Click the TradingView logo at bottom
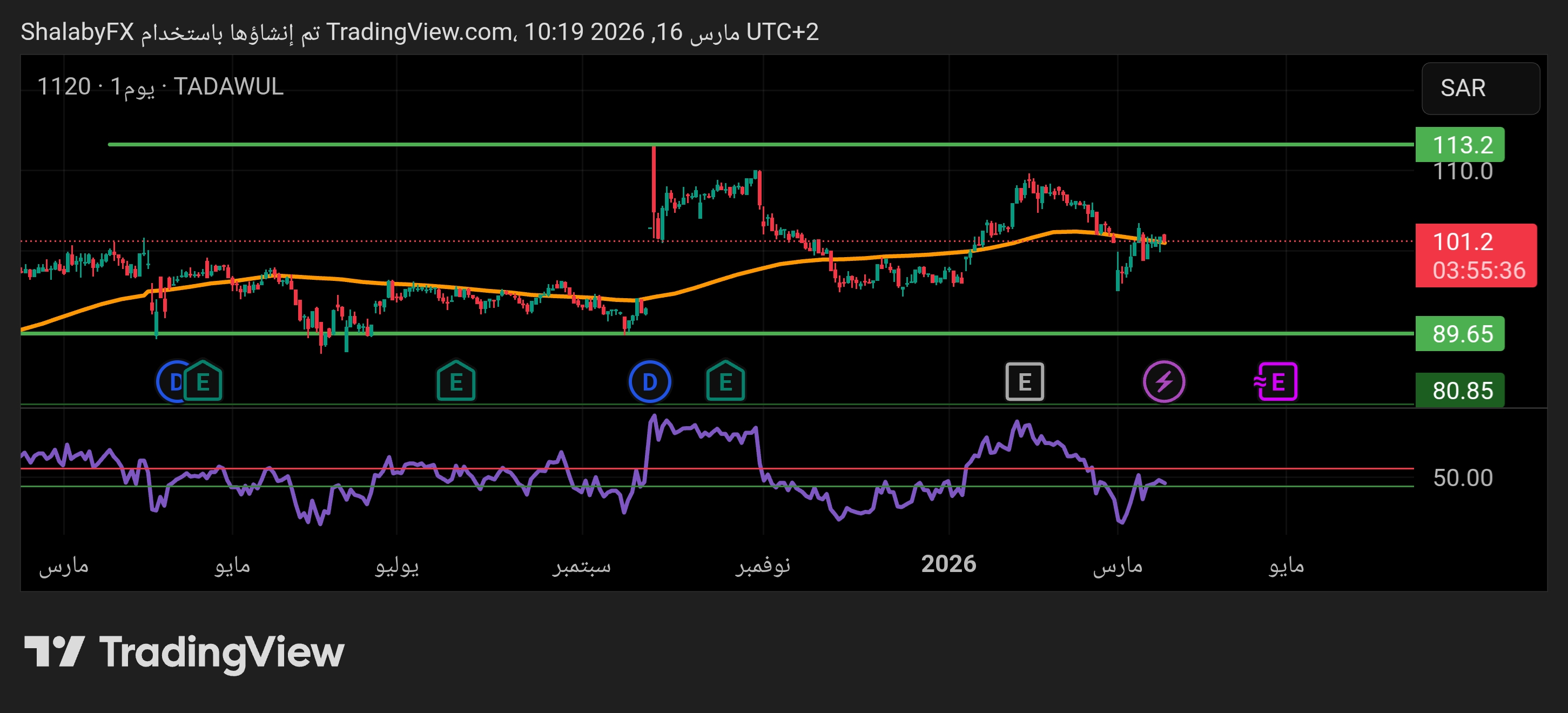 184,652
